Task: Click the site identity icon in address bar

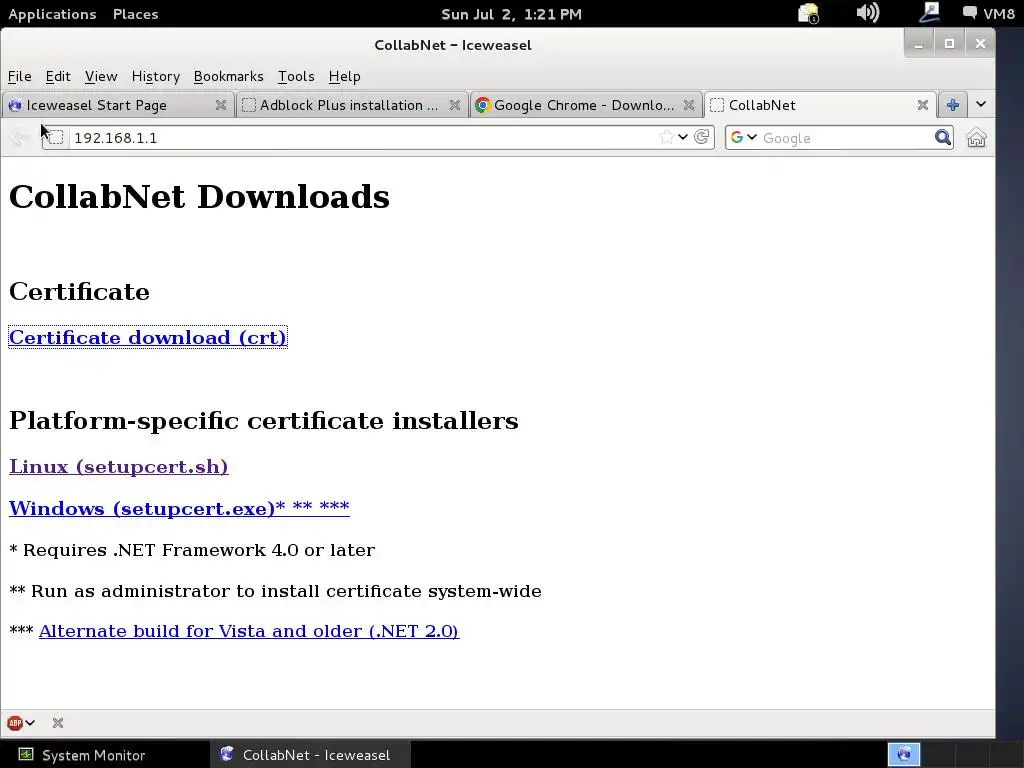Action: coord(56,138)
